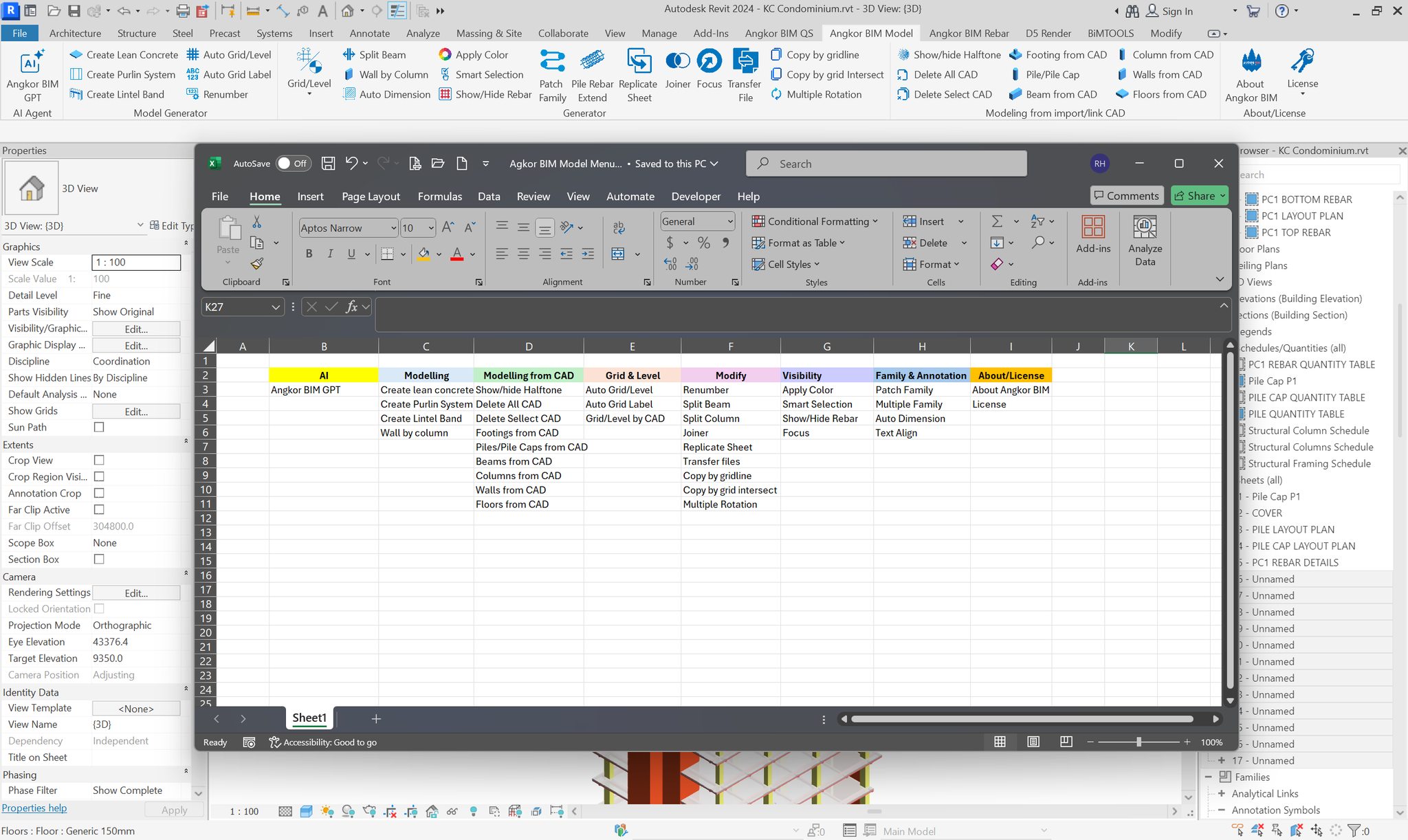
Task: Click the Excel save disk icon
Action: pos(328,164)
